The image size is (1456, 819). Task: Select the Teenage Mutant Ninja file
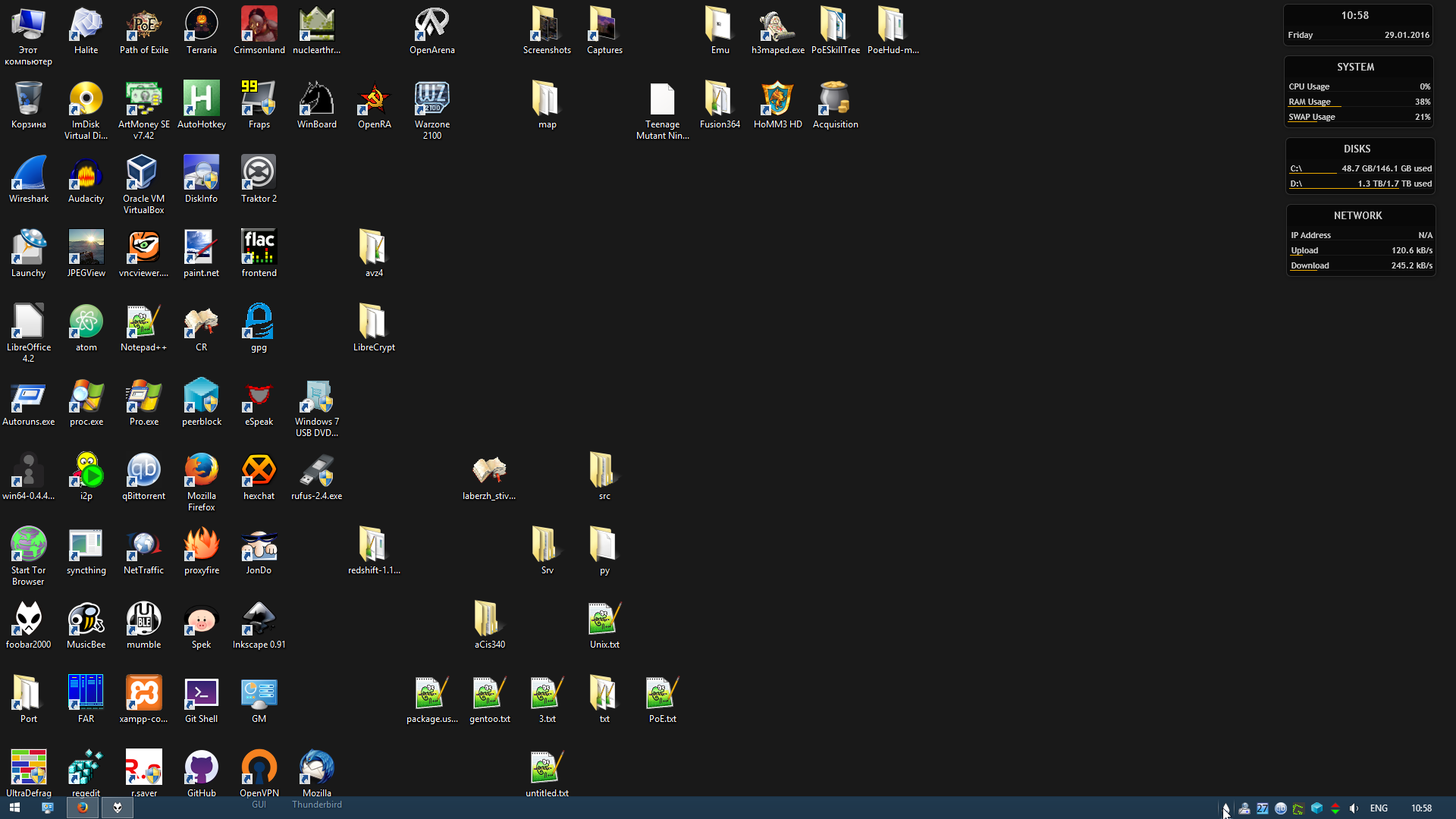[663, 110]
